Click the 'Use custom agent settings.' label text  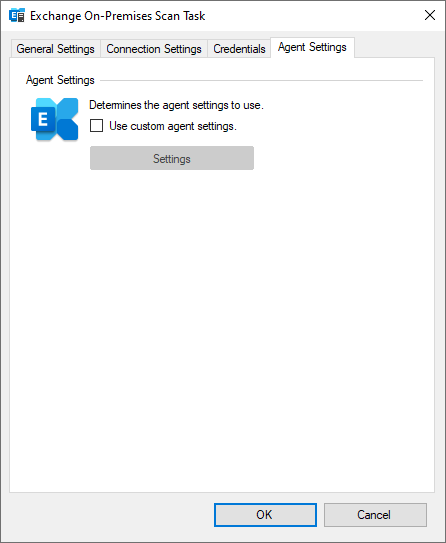pos(173,126)
